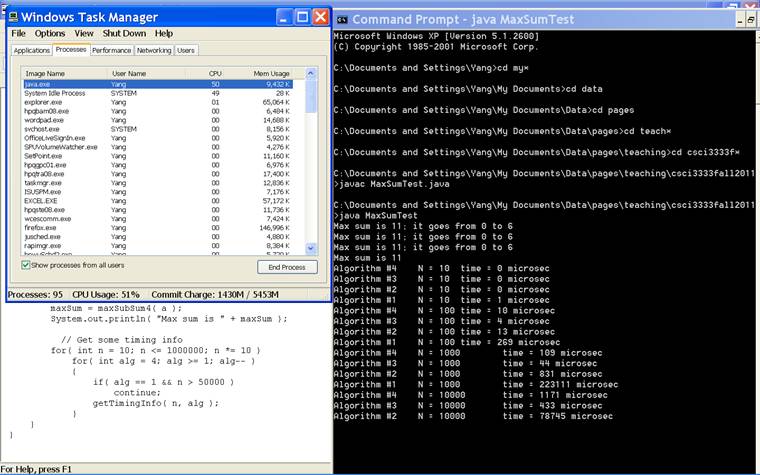This screenshot has height=475, width=760.
Task: Switch to the Performance tab
Action: click(x=111, y=50)
